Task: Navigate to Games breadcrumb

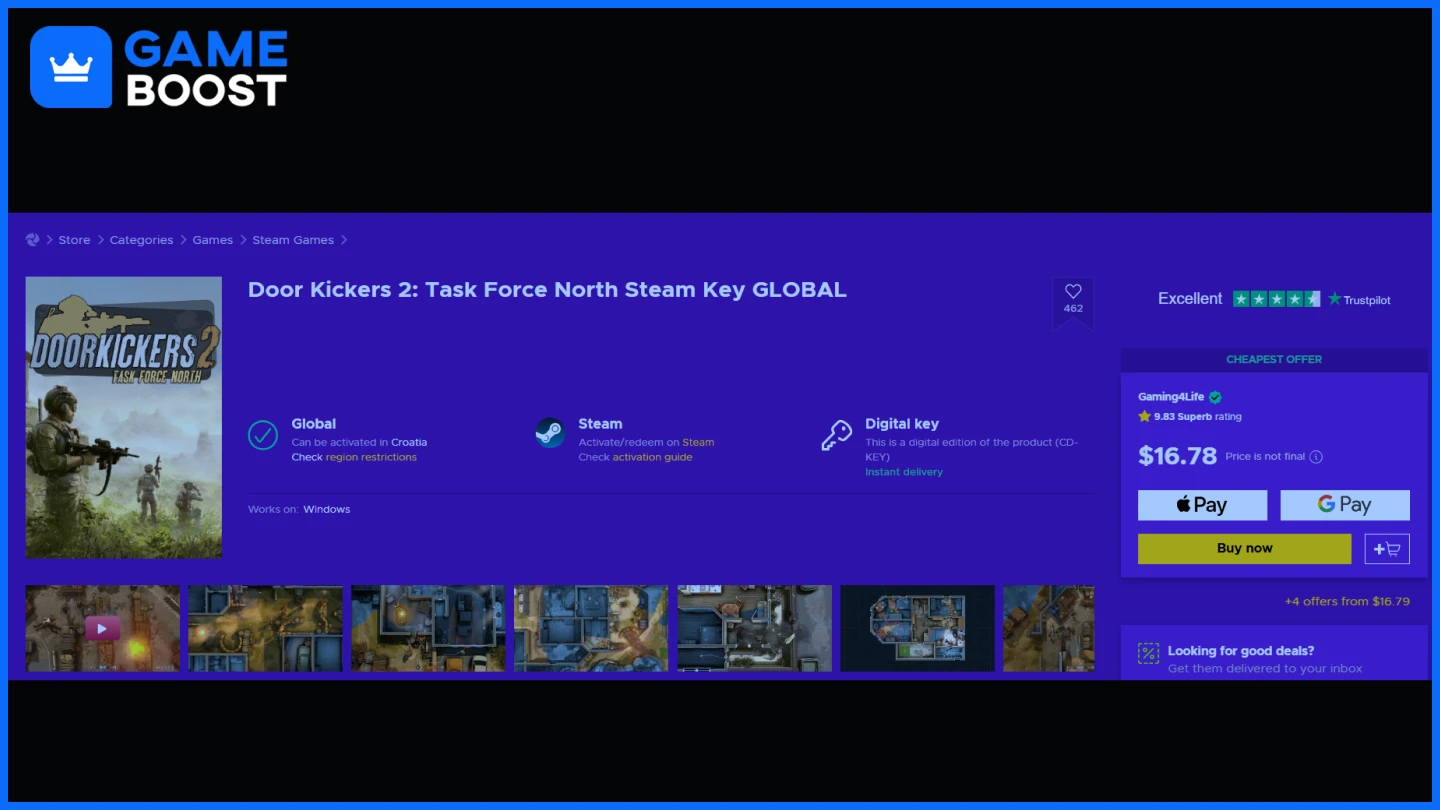Action: point(212,240)
